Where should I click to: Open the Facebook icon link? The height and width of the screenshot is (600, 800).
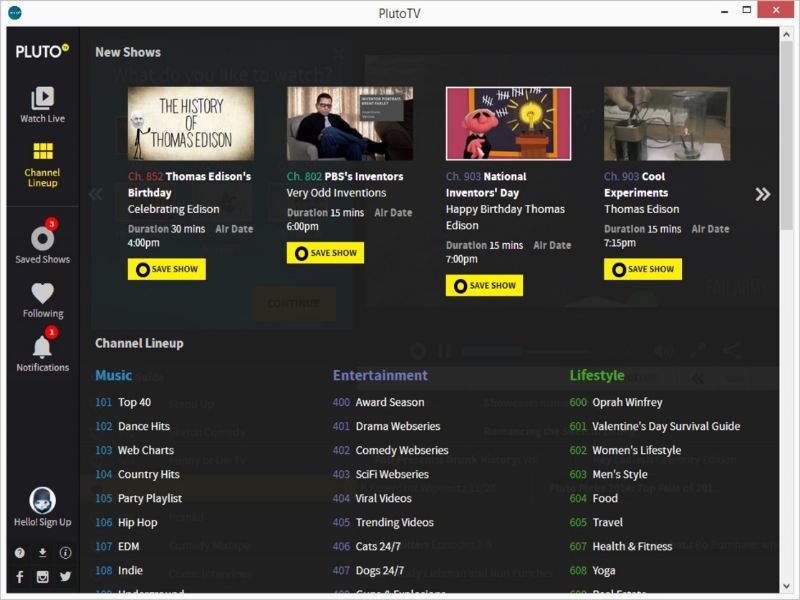19,577
